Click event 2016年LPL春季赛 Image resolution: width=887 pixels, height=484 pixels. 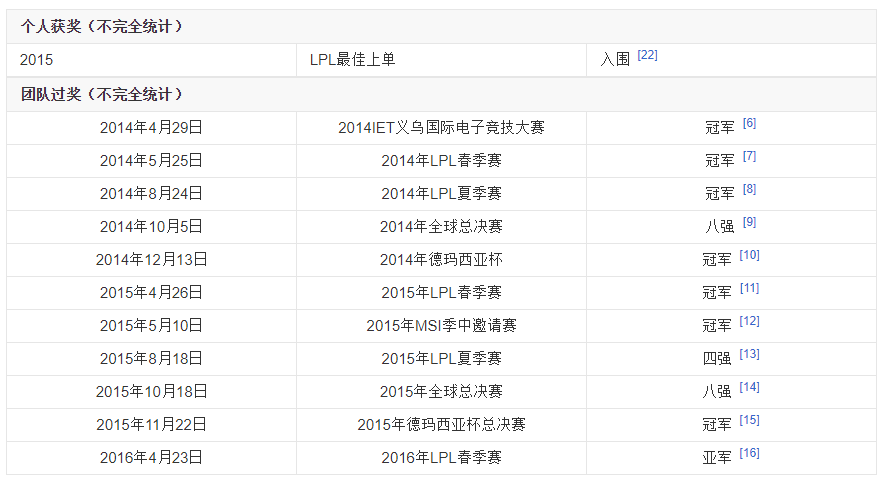(441, 457)
